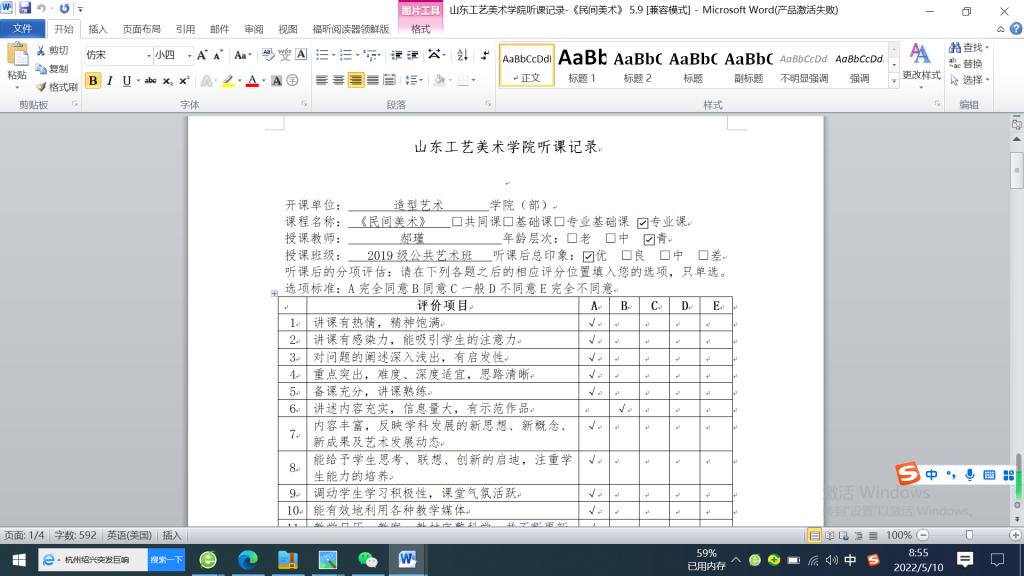Click the 更改样式 button
The width and height of the screenshot is (1024, 576).
pos(921,60)
